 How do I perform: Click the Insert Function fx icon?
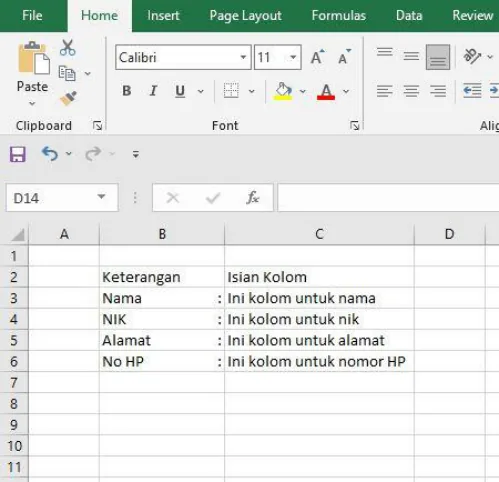[x=253, y=198]
